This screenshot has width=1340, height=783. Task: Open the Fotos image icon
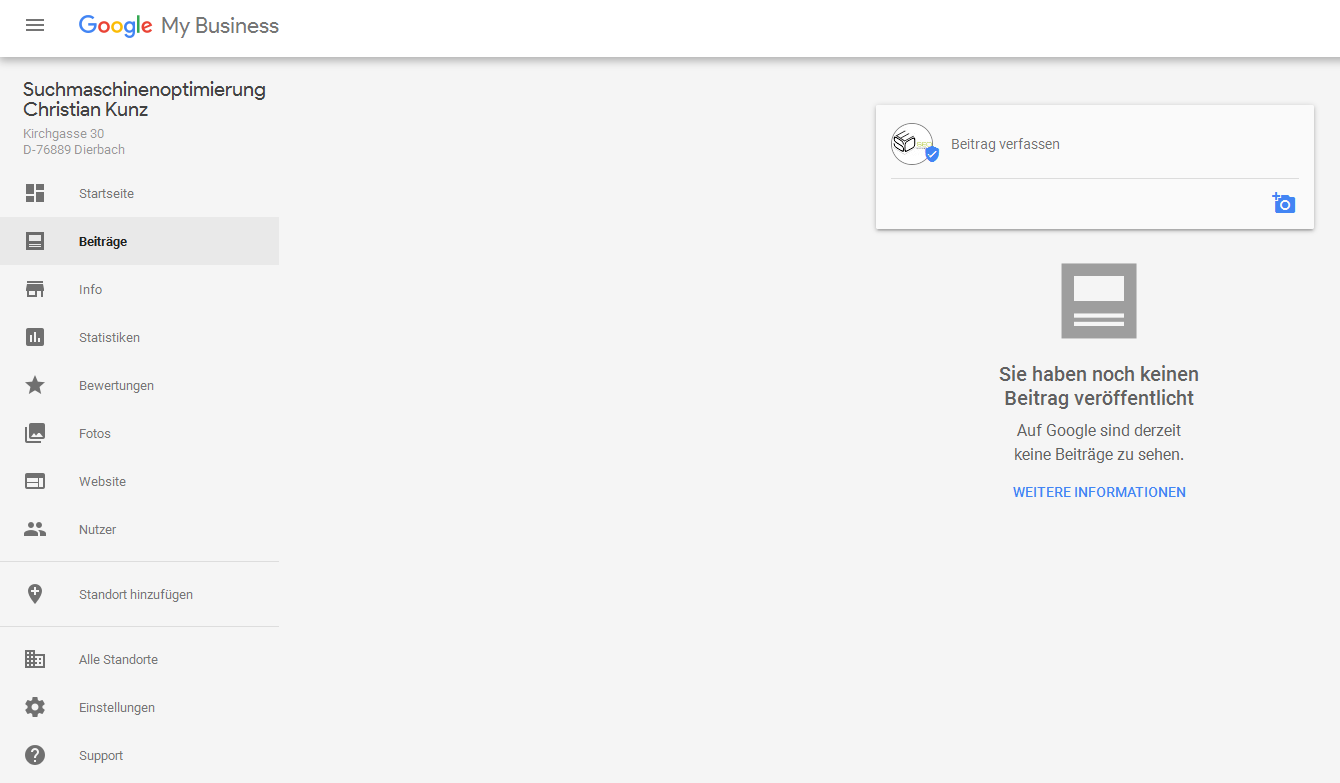tap(35, 433)
